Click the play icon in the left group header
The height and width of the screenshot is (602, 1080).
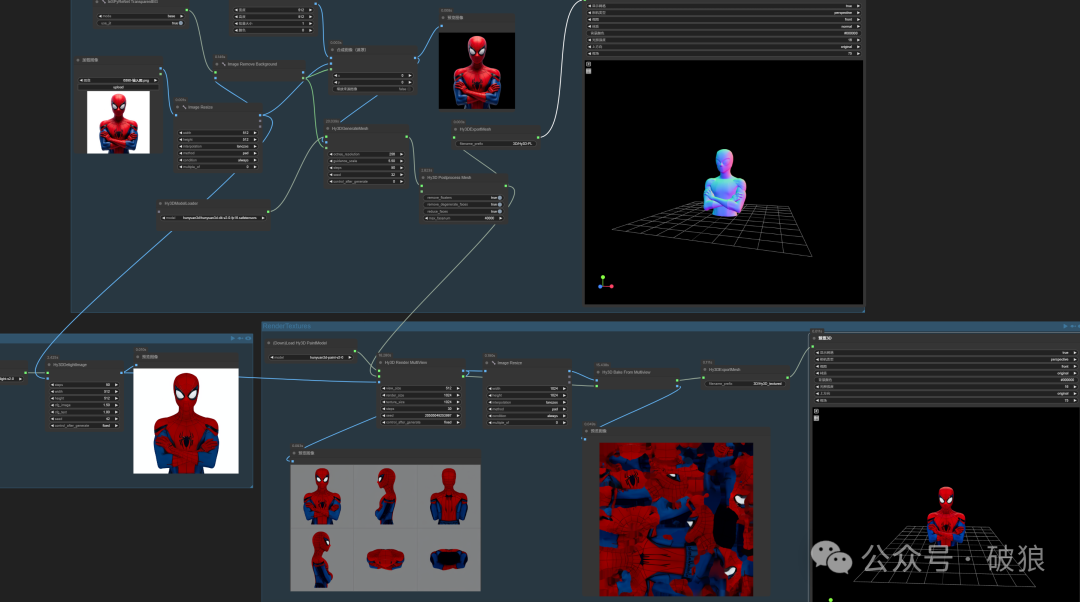coord(233,338)
